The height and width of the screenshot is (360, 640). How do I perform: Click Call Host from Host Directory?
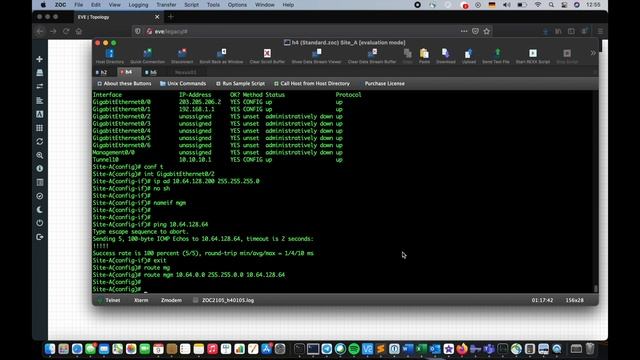click(x=312, y=83)
